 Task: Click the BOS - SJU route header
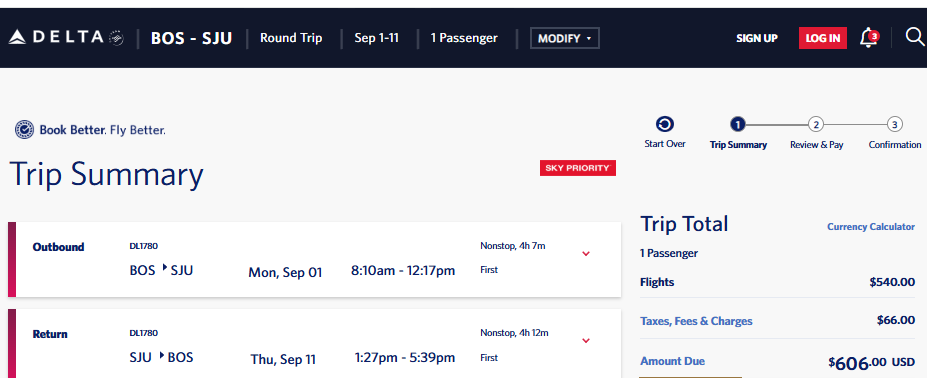[x=192, y=38]
